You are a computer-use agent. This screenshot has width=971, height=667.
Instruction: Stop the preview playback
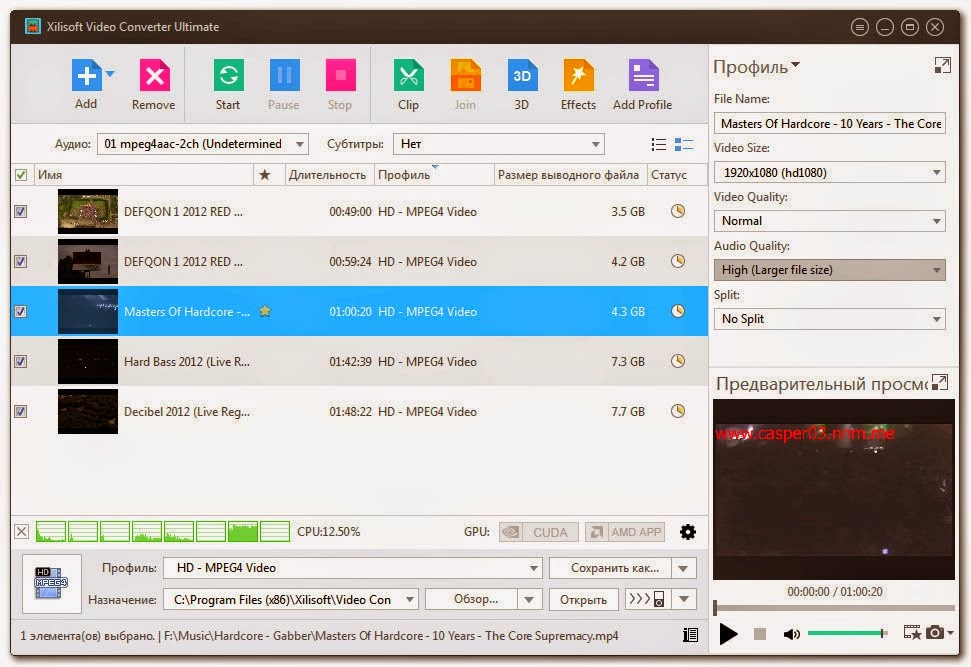click(760, 634)
